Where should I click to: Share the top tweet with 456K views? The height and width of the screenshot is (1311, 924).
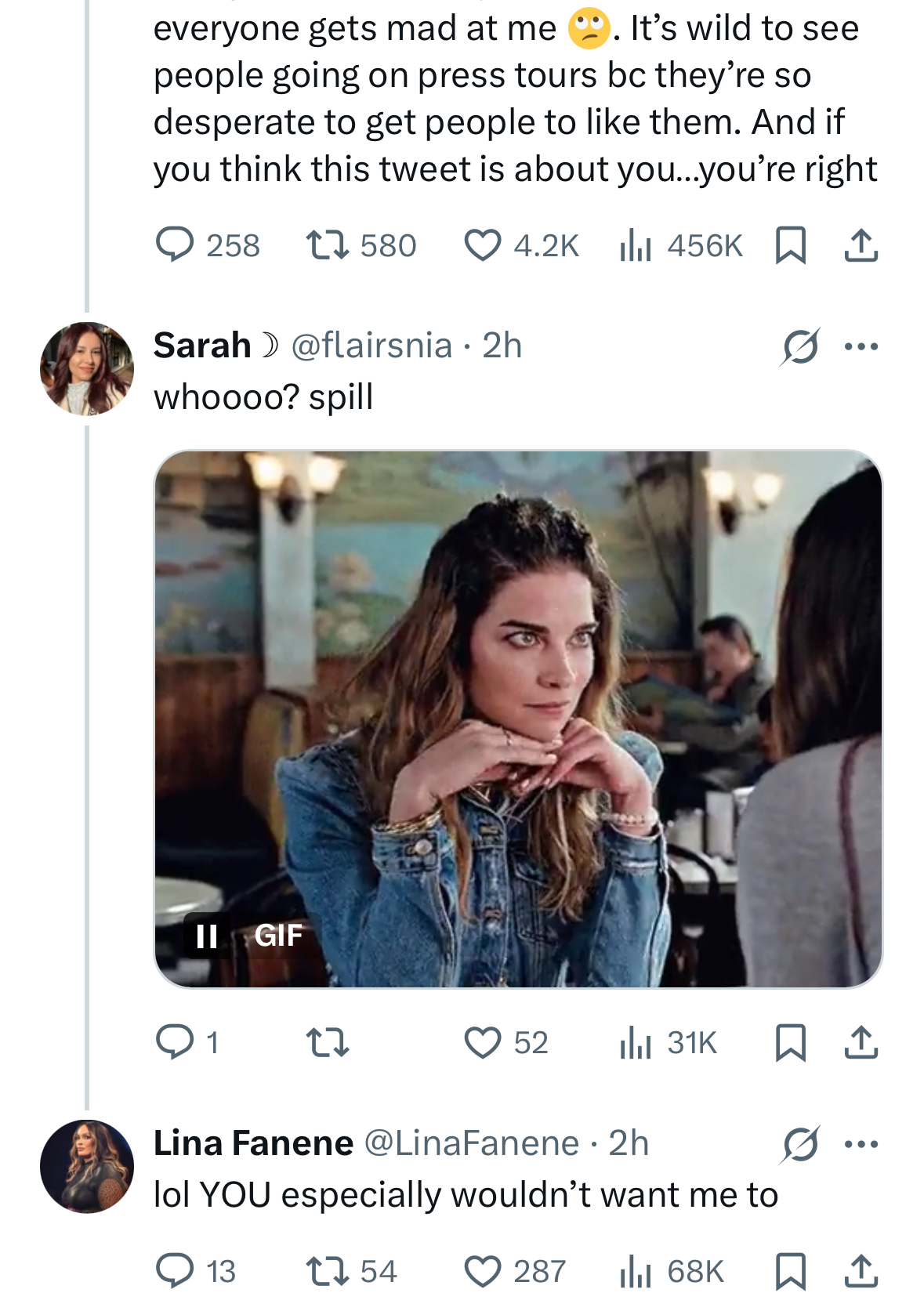pos(861,244)
